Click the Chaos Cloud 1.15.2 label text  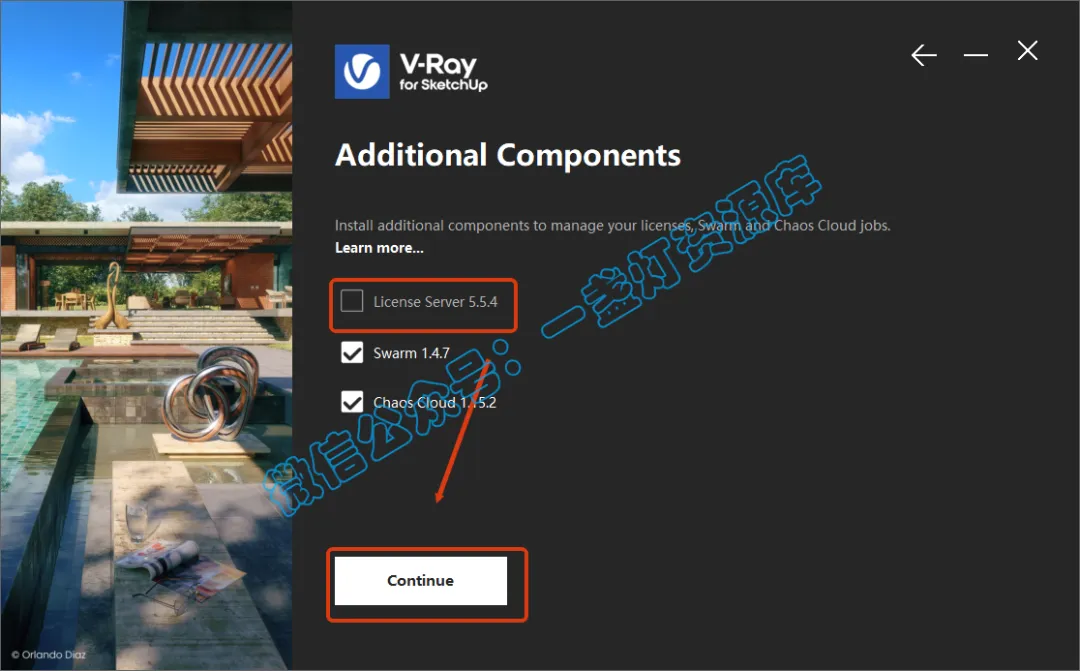click(x=435, y=402)
